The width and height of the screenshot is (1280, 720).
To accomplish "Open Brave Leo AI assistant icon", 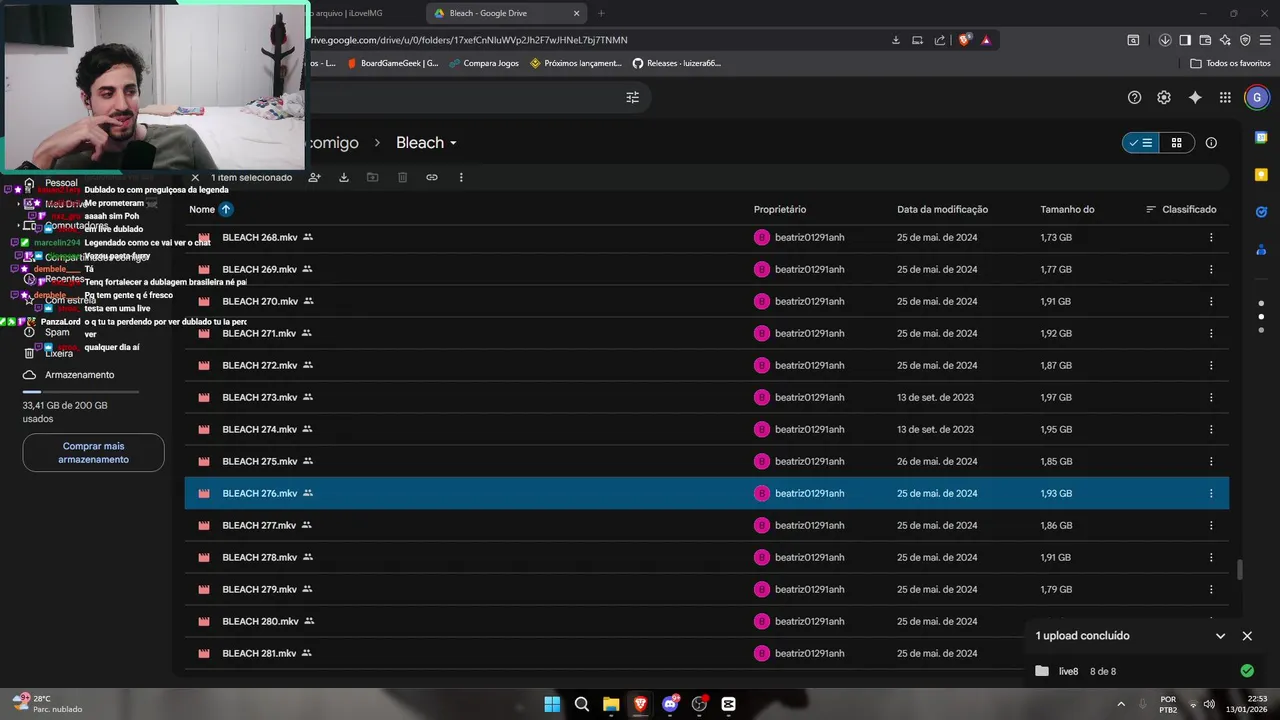I will pos(1225,40).
